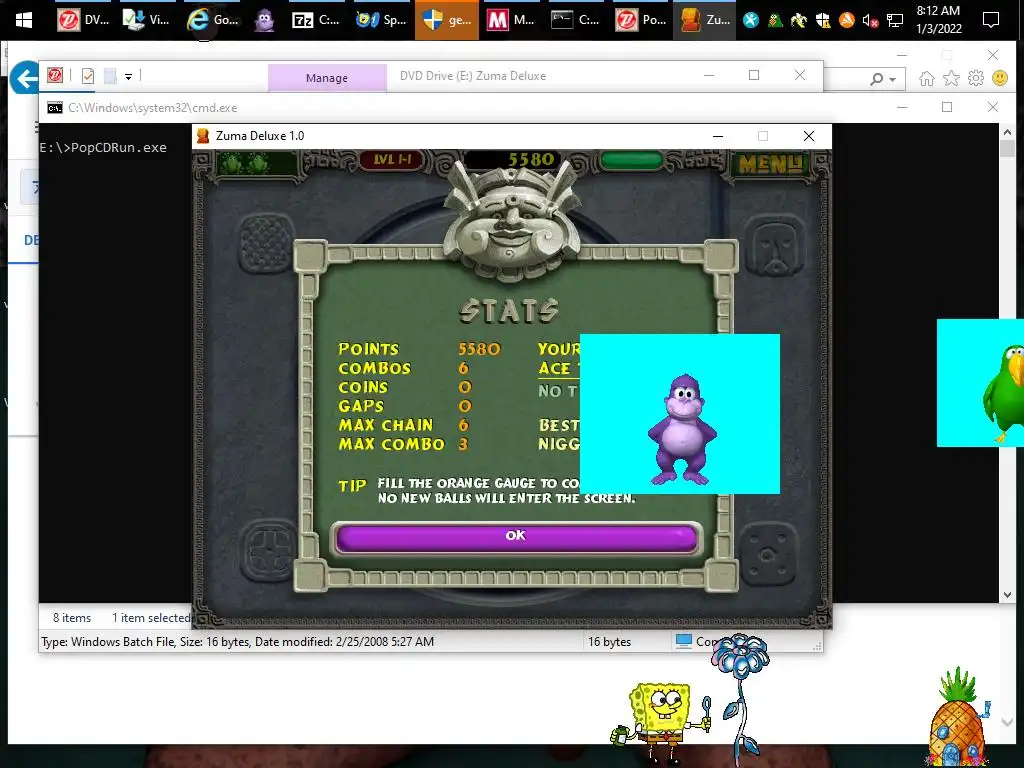
Task: Click the IE search magnifier icon
Action: coord(876,79)
